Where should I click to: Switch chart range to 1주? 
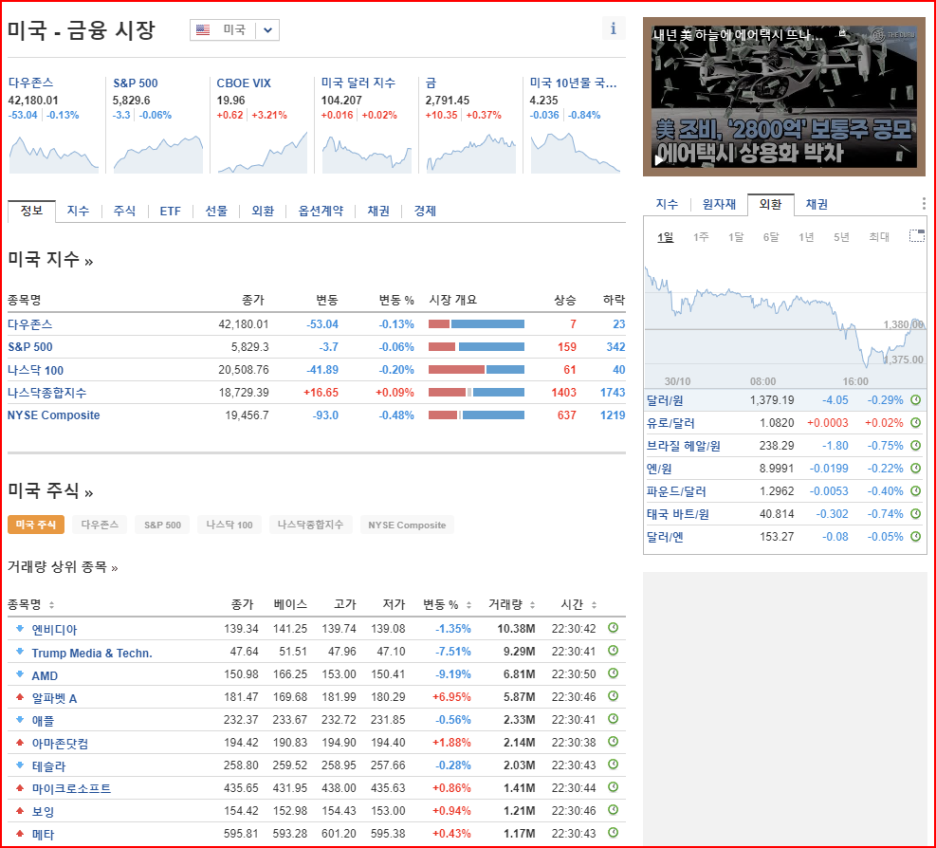[x=701, y=237]
